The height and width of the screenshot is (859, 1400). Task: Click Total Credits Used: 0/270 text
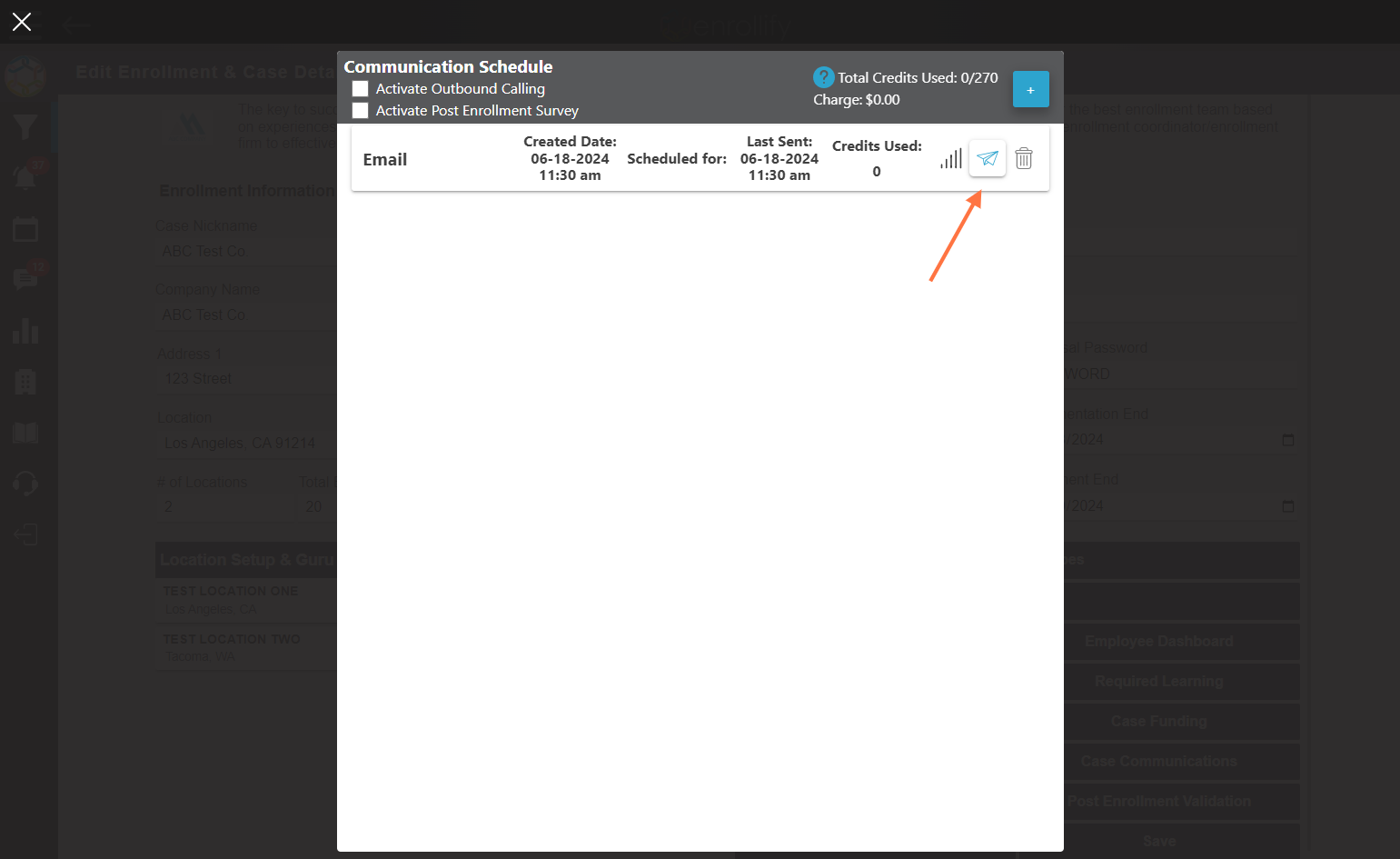918,78
